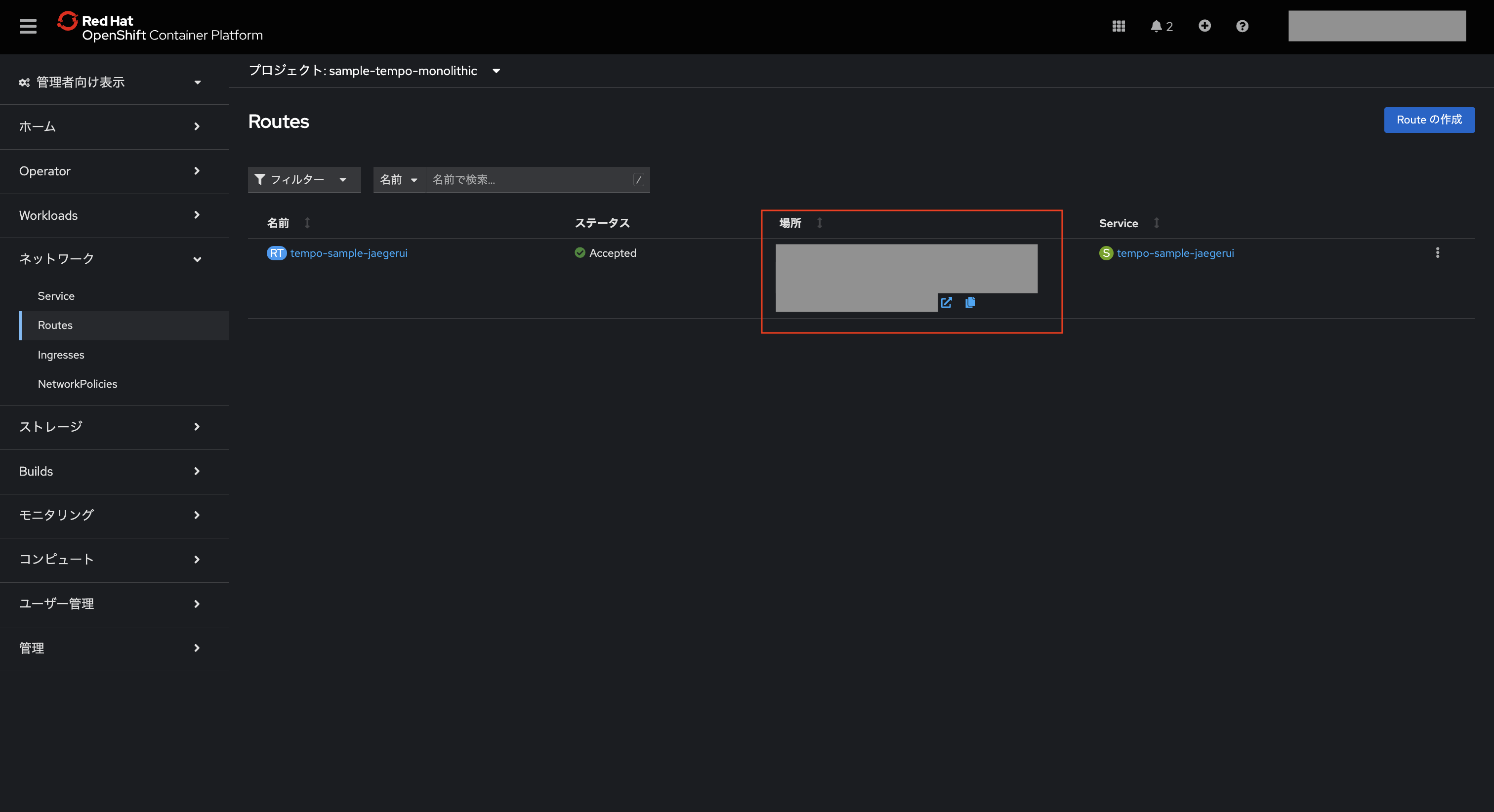Open the application launcher grid icon
The image size is (1494, 812).
pyautogui.click(x=1118, y=26)
